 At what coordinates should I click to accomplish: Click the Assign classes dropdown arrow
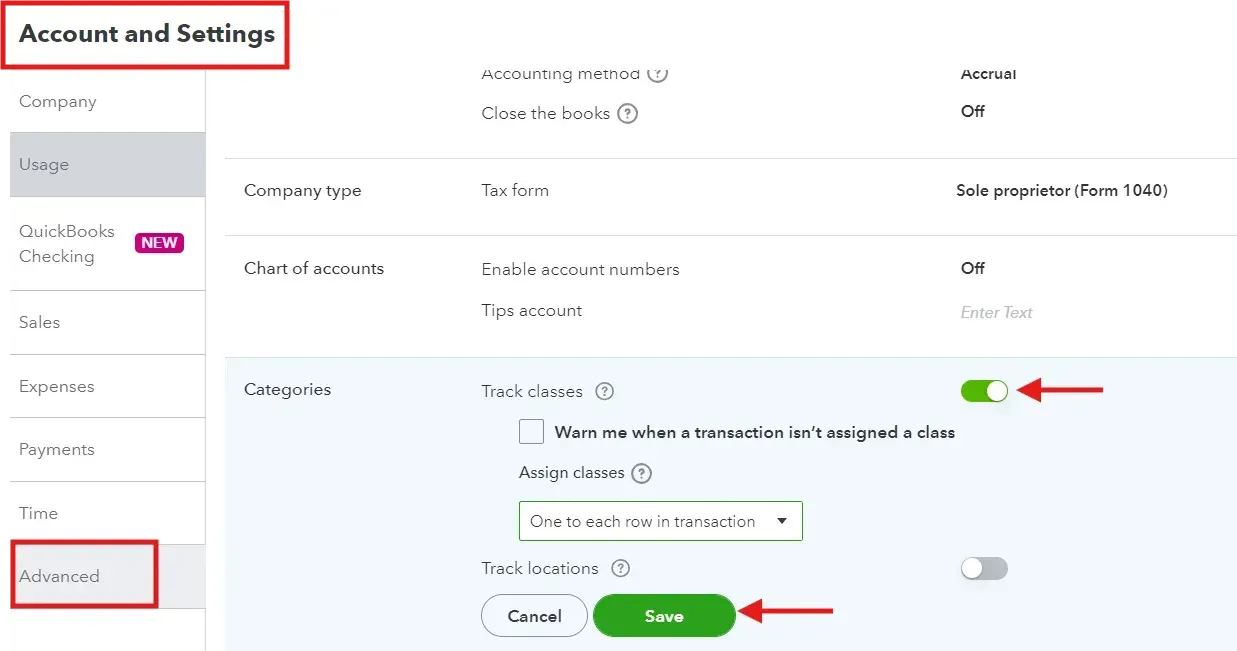(782, 521)
